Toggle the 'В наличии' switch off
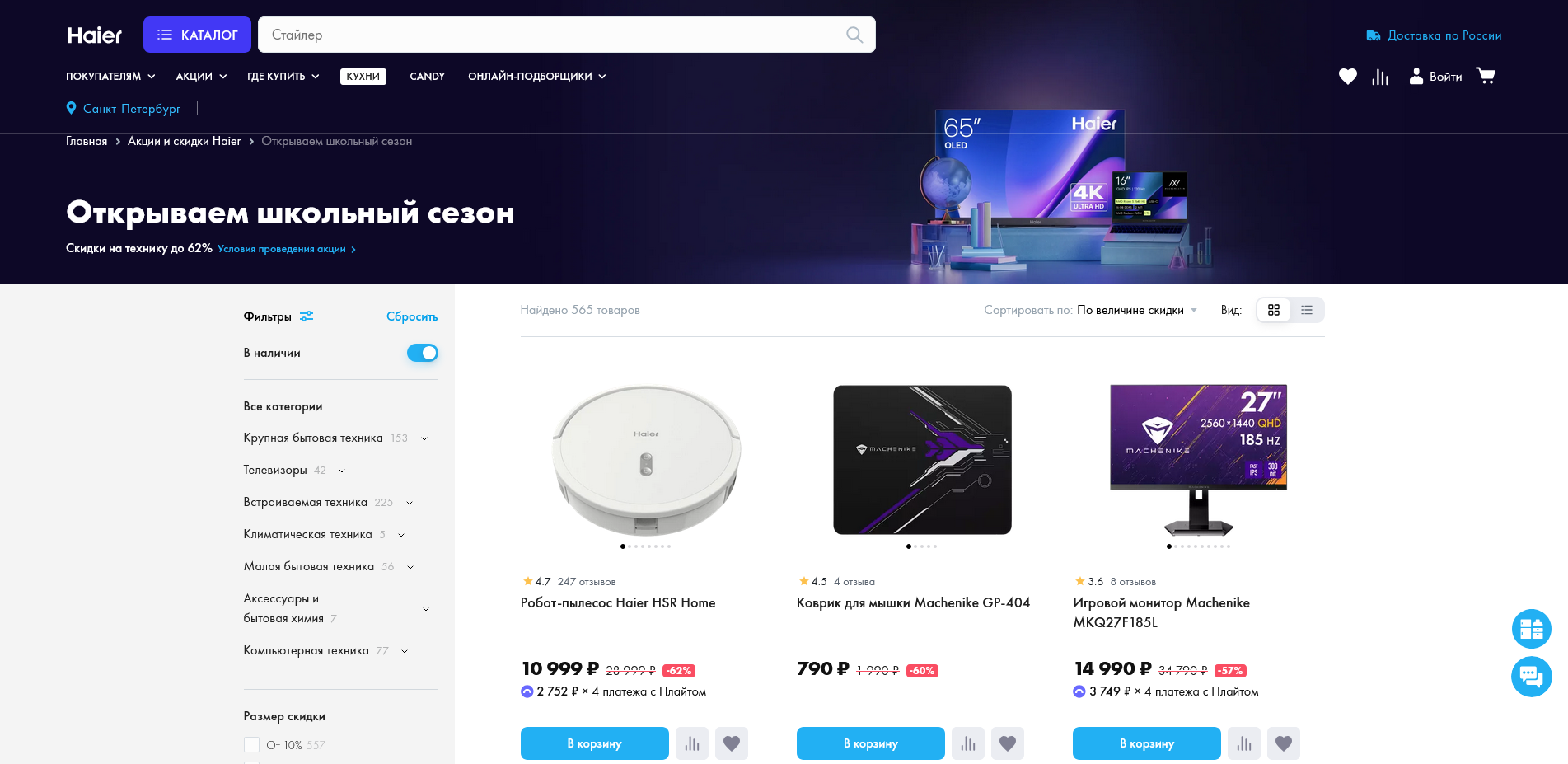Image resolution: width=1568 pixels, height=764 pixels. (423, 353)
